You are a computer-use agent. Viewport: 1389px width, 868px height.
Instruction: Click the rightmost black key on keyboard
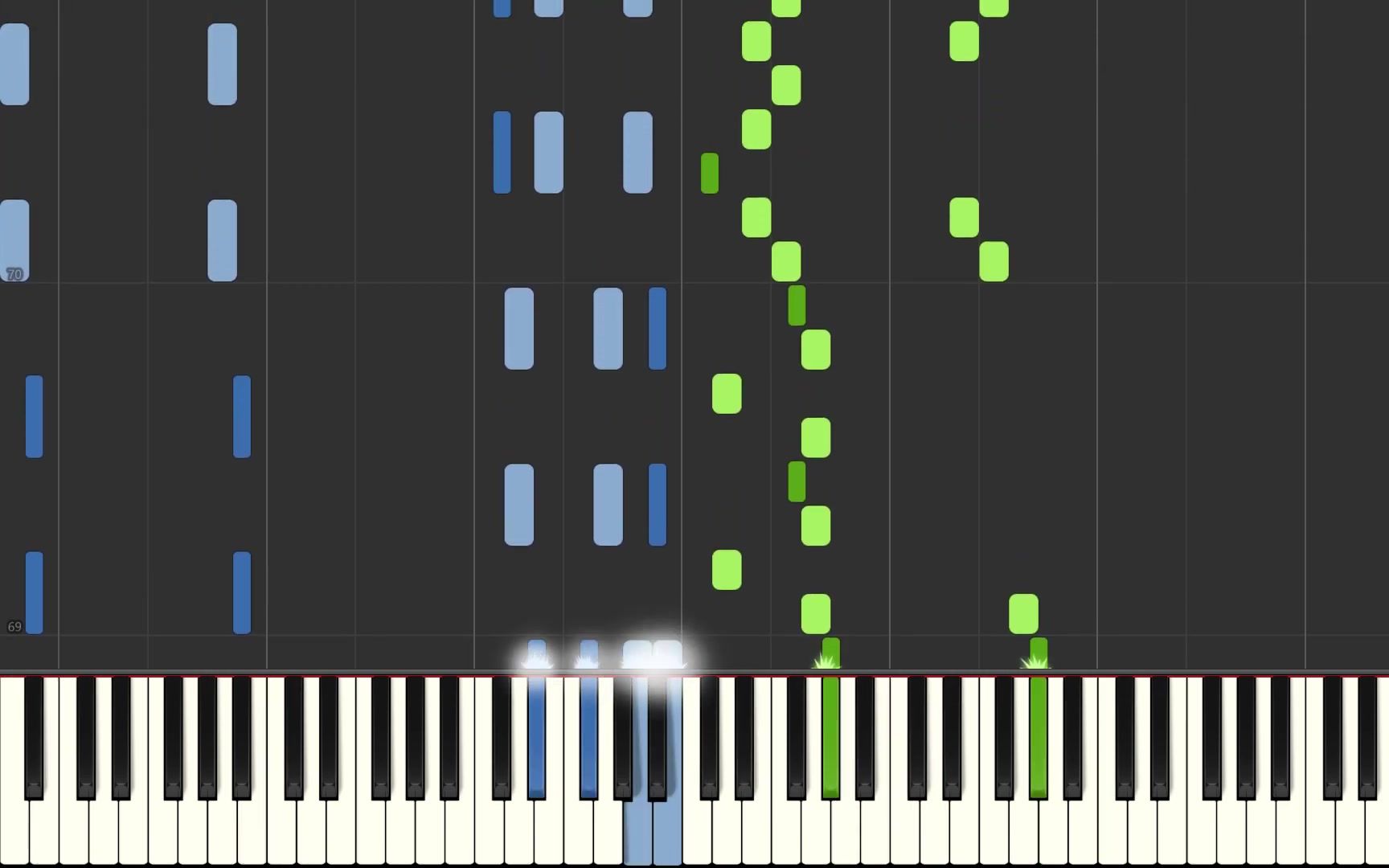[x=1367, y=738]
